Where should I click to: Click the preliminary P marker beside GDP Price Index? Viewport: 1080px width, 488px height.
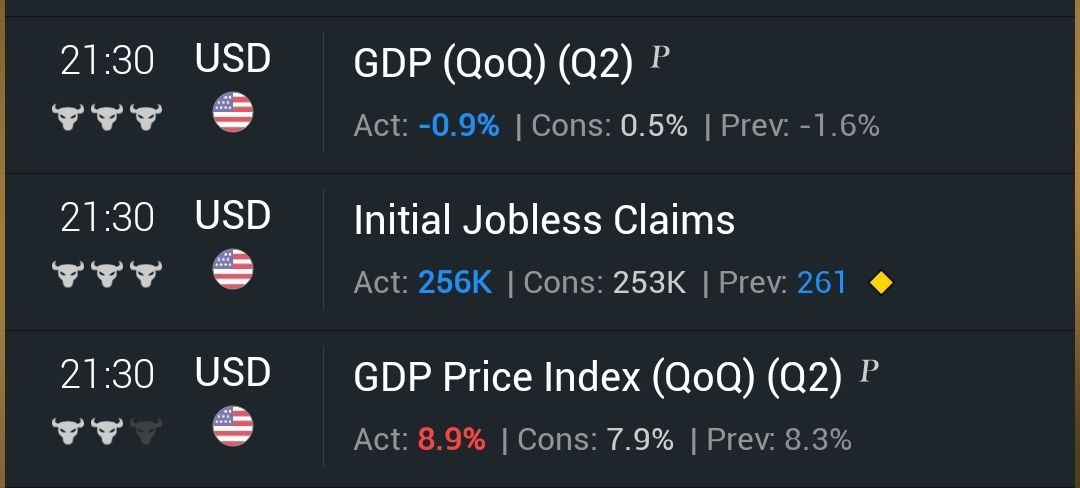click(869, 372)
